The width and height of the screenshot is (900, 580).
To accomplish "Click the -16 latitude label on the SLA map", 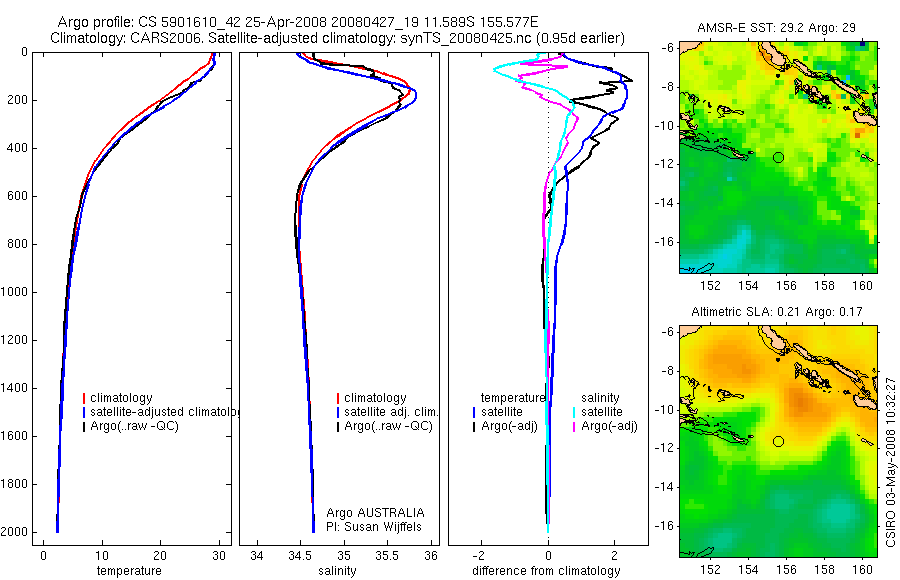I will [x=664, y=526].
